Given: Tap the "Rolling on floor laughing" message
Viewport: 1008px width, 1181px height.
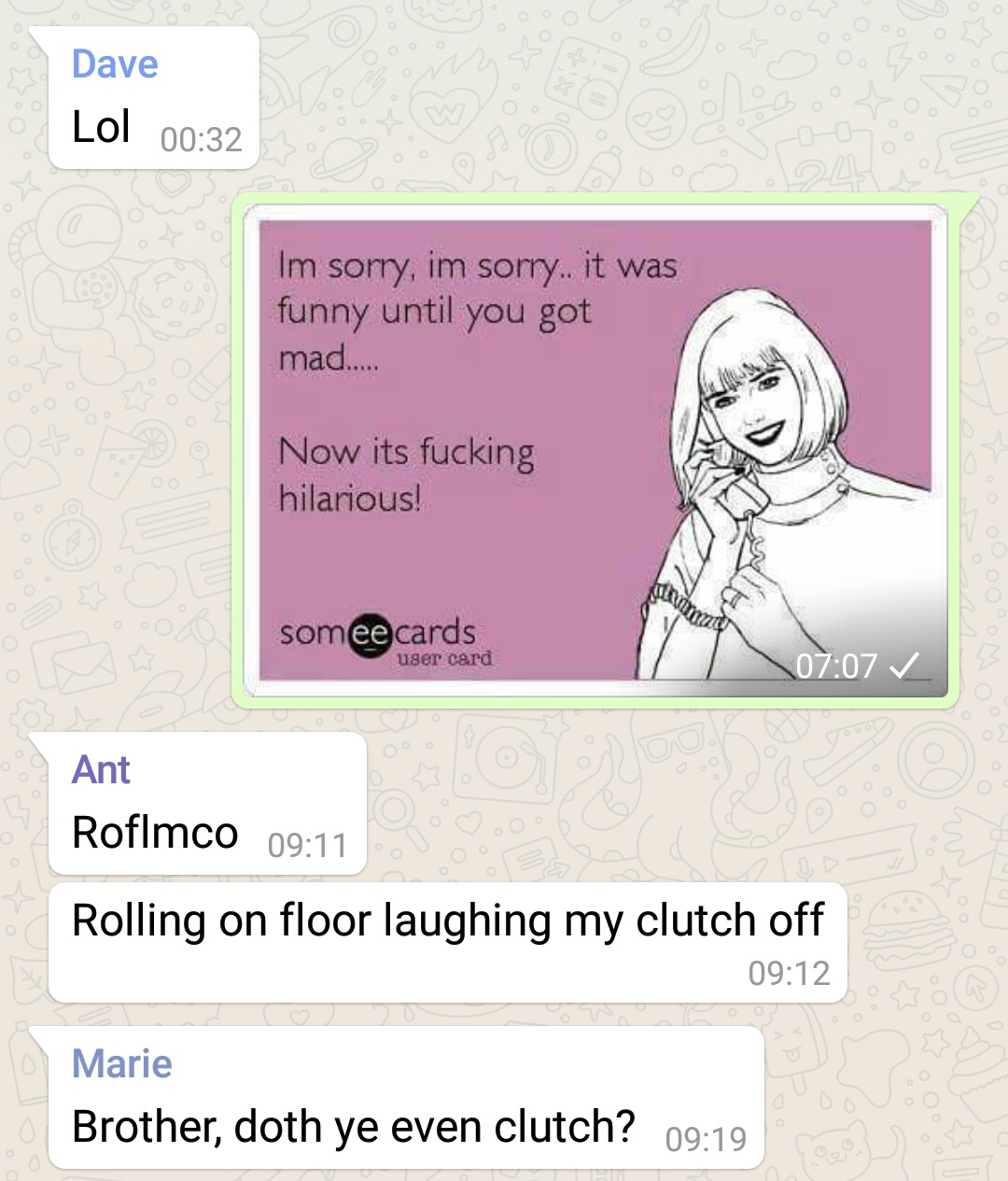Looking at the screenshot, I should click(x=448, y=943).
